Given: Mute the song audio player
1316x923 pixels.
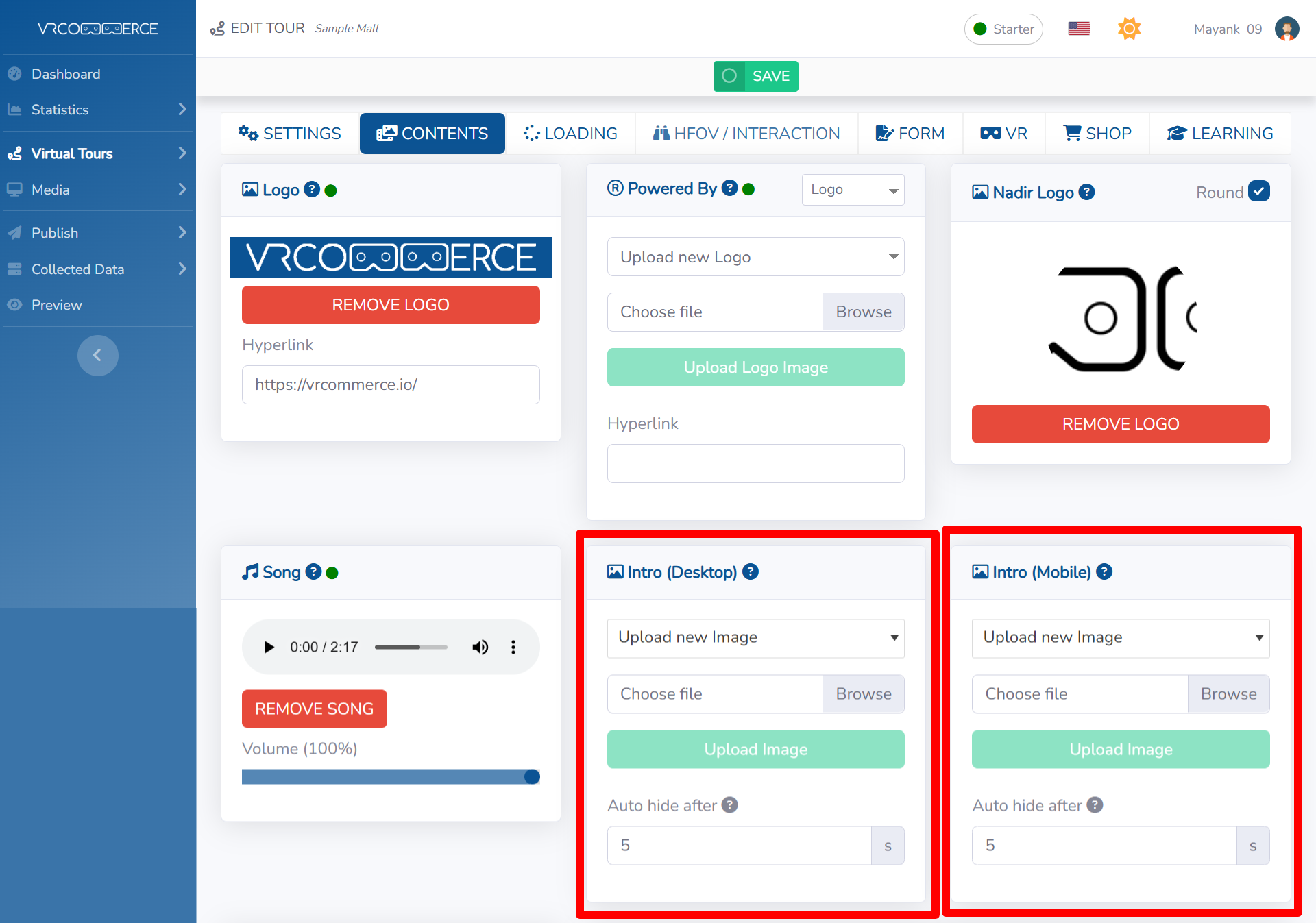Looking at the screenshot, I should coord(480,647).
